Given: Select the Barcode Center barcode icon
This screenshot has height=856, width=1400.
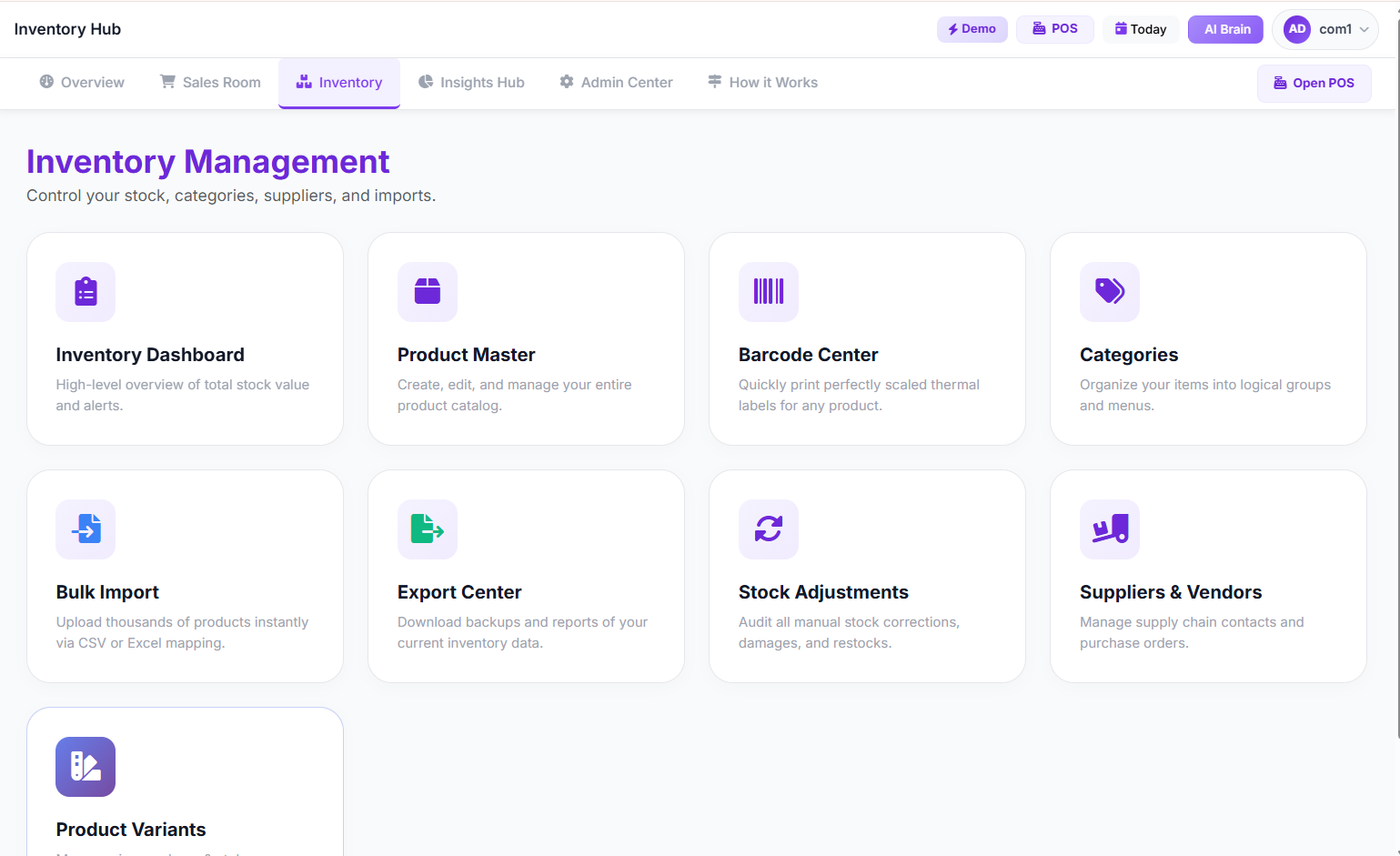Looking at the screenshot, I should pos(769,292).
